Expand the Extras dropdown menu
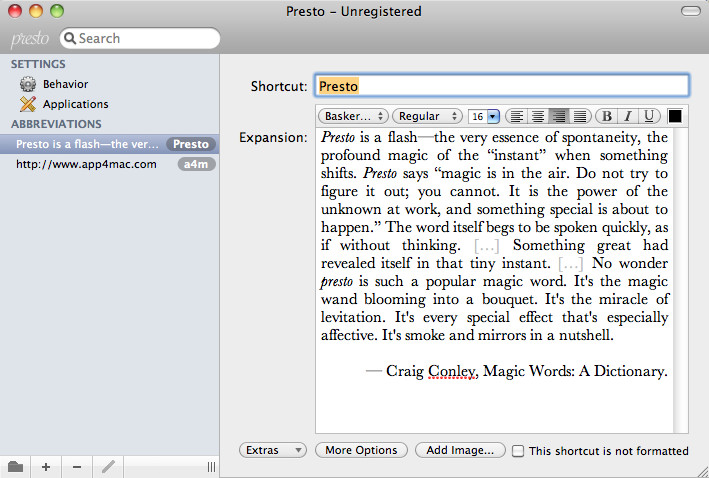This screenshot has height=478, width=709. point(273,450)
